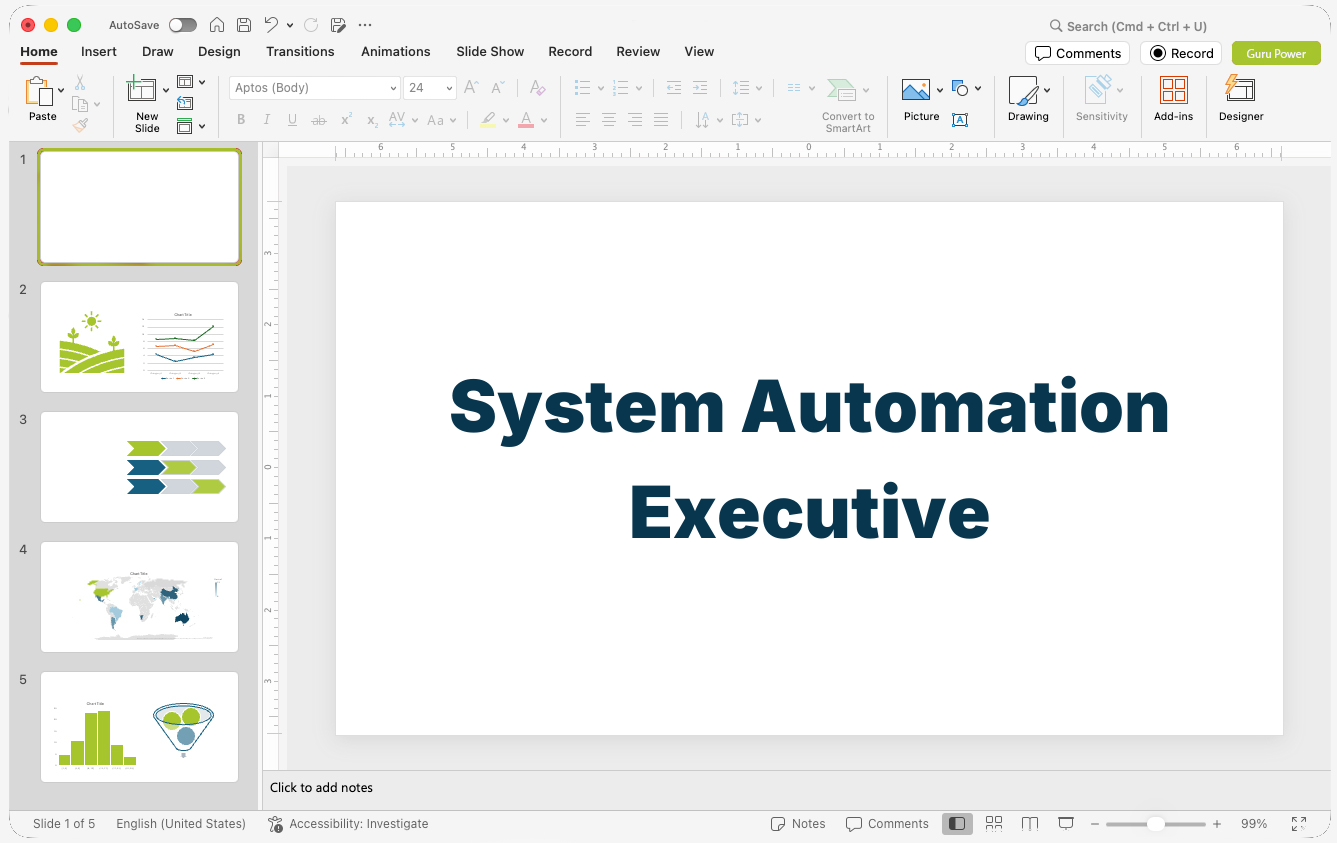Open the Section dropdown

click(x=191, y=126)
